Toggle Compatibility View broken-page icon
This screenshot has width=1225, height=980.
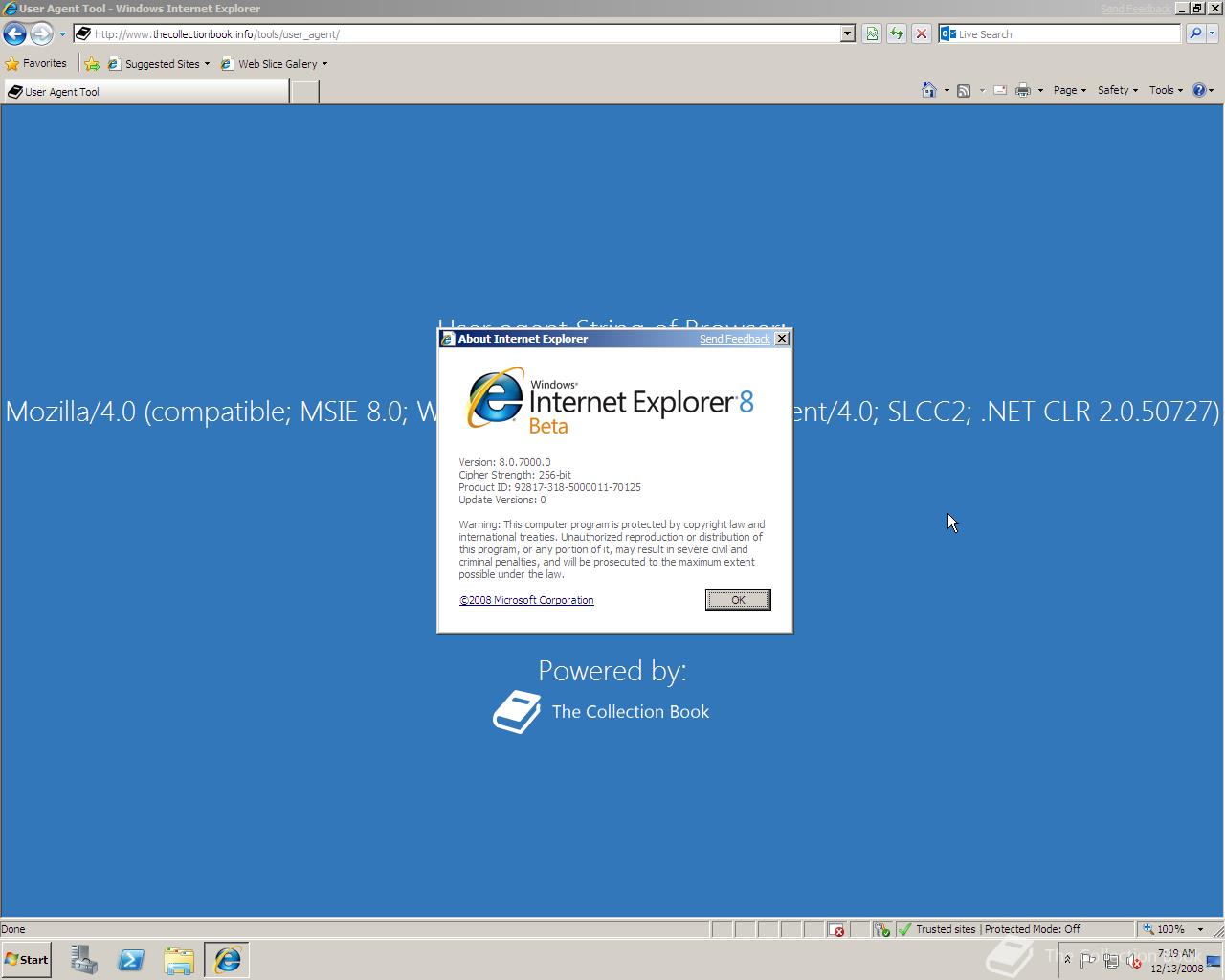pyautogui.click(x=872, y=33)
